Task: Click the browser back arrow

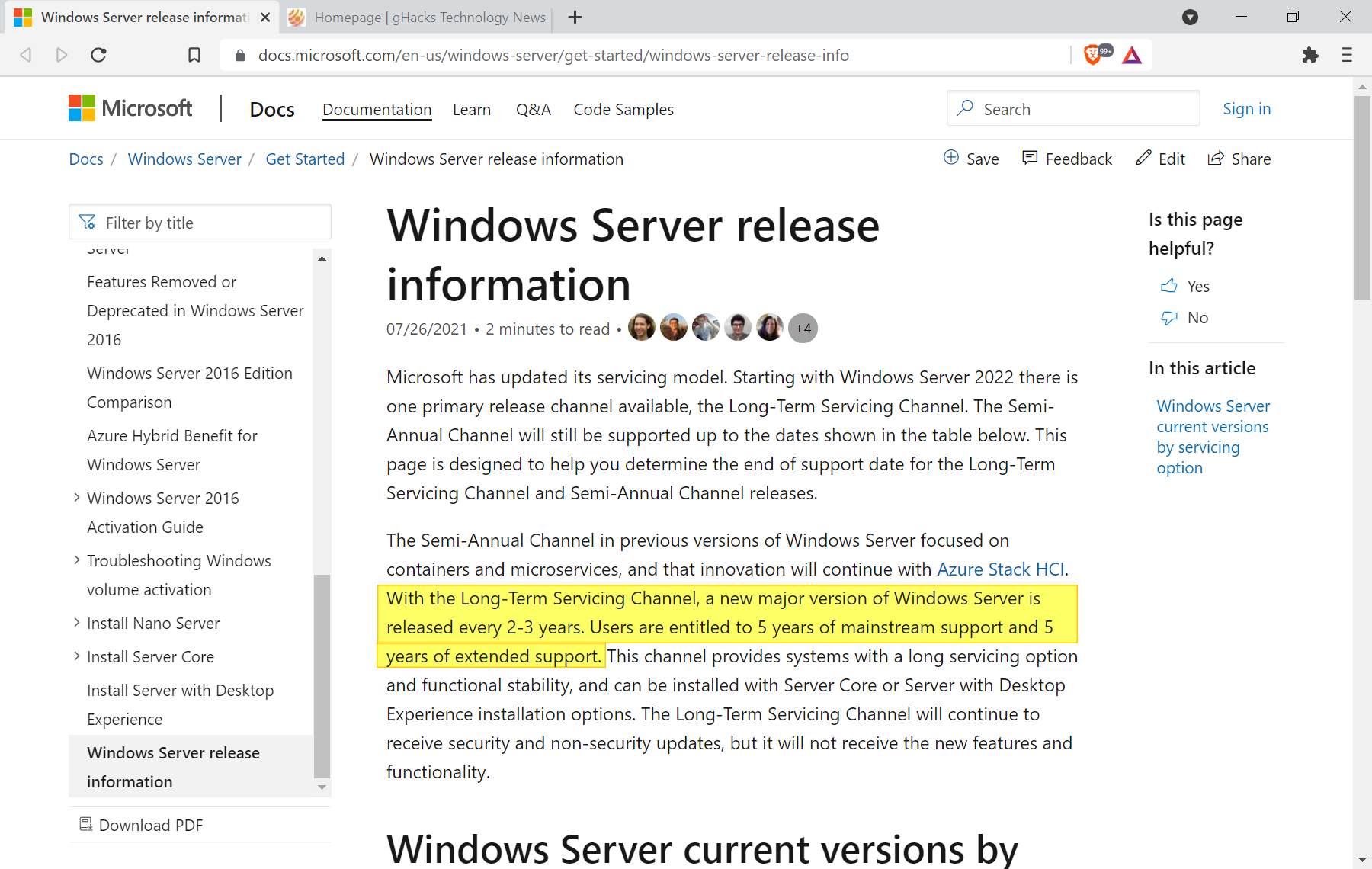Action: coord(26,55)
